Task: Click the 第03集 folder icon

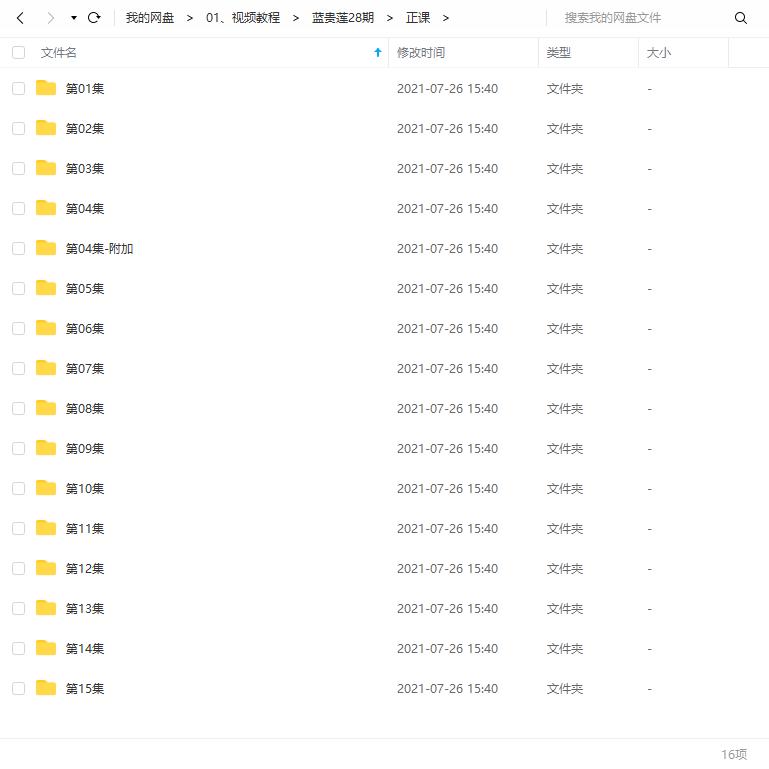Action: 46,168
